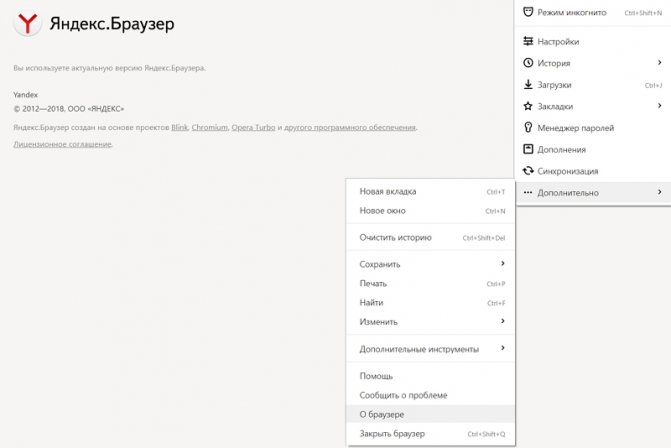Viewport: 671px width, 448px height.
Task: Expand Изменить submenu chevron
Action: 503,321
